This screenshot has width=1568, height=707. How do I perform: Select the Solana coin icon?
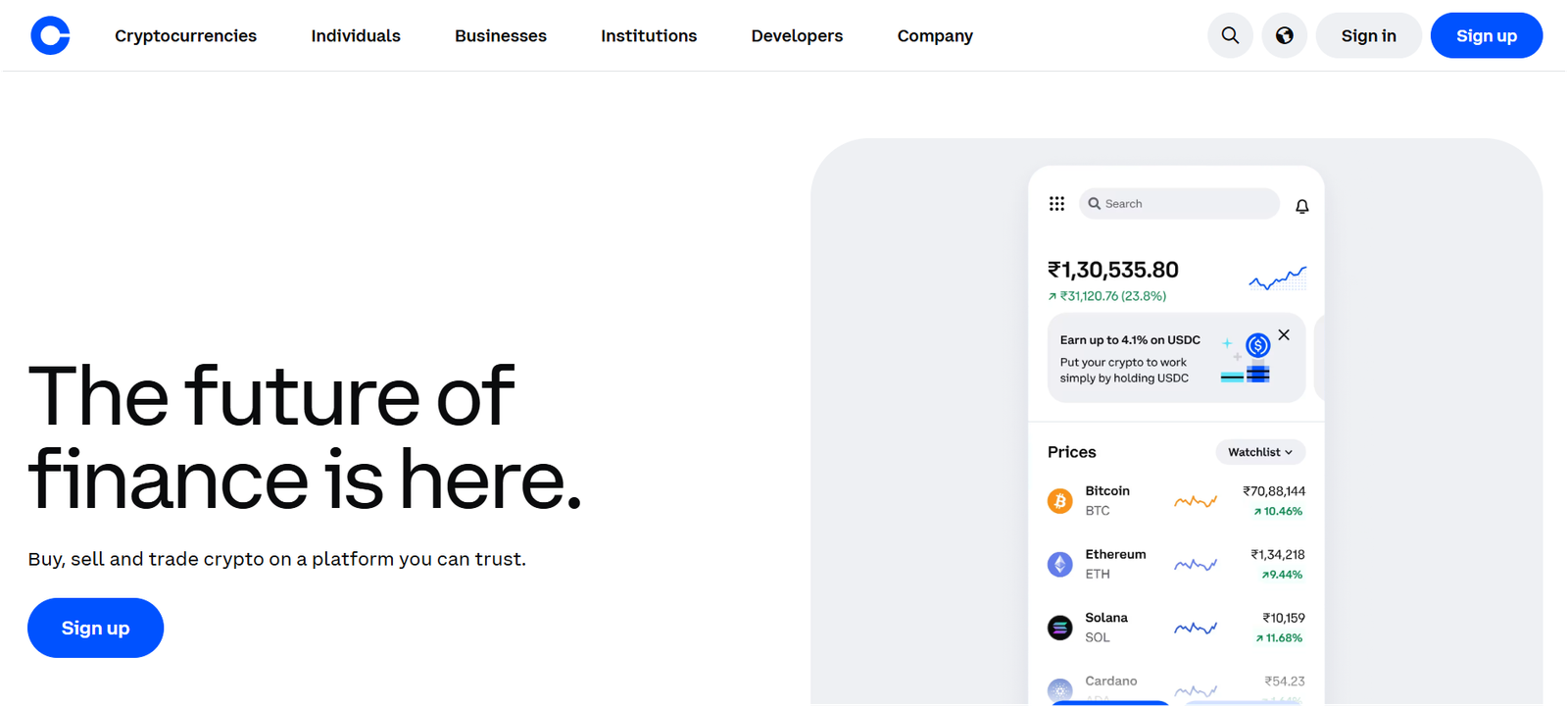[1059, 628]
